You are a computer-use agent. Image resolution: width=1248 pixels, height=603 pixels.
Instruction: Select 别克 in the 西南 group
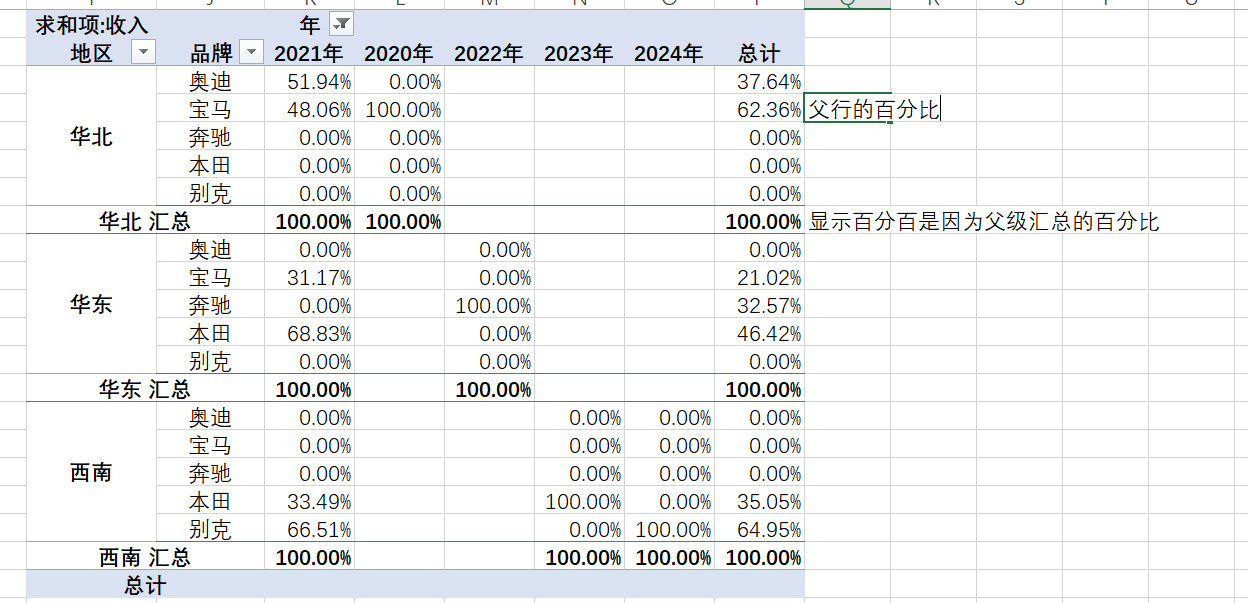pos(210,529)
